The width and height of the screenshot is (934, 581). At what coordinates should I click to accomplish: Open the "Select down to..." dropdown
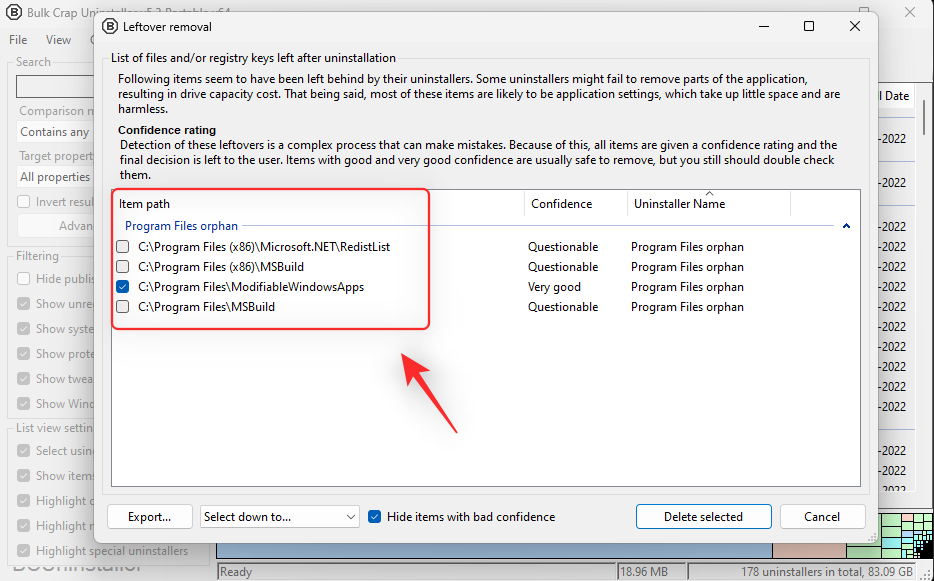click(x=280, y=517)
